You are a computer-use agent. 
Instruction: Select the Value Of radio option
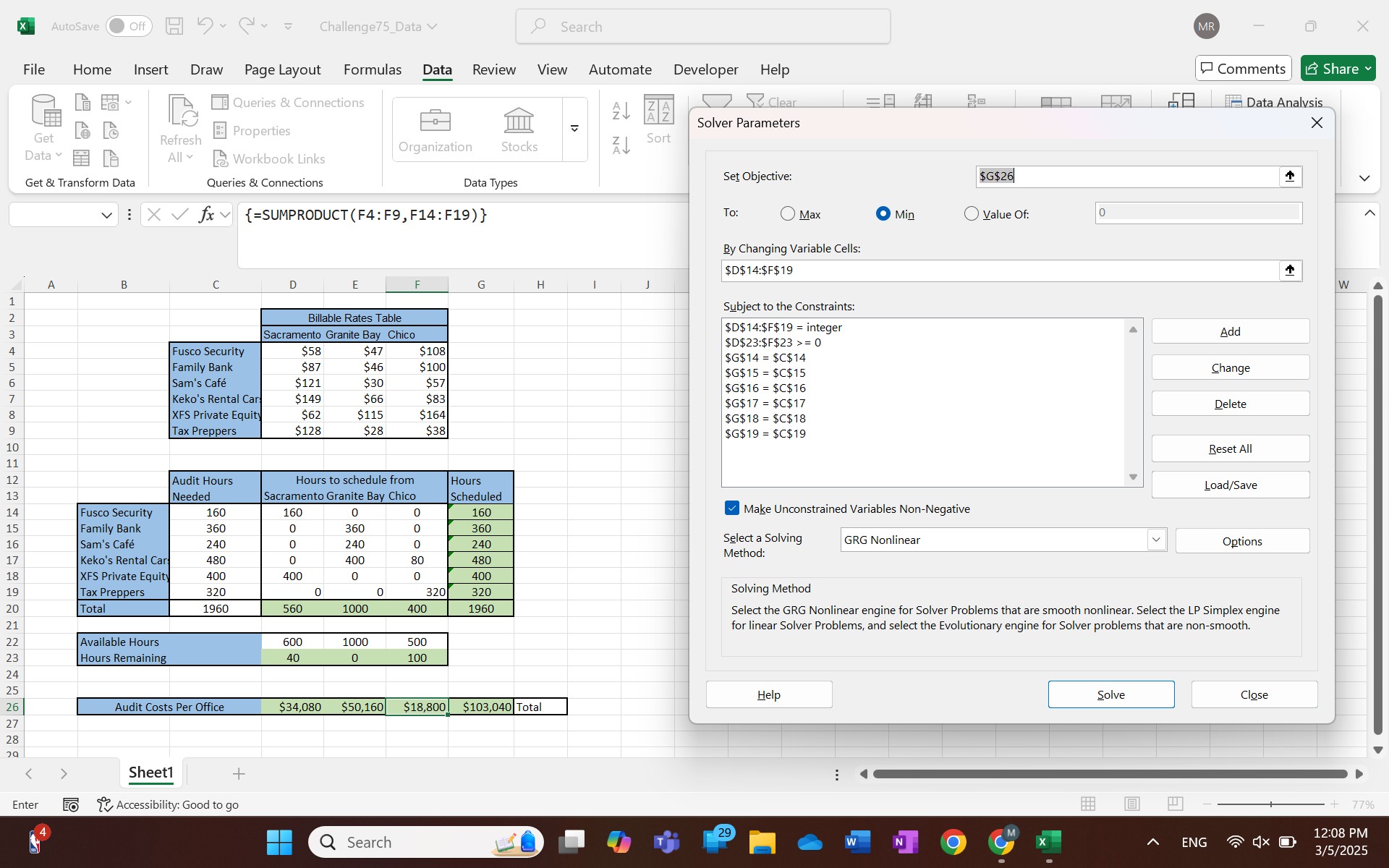[972, 214]
